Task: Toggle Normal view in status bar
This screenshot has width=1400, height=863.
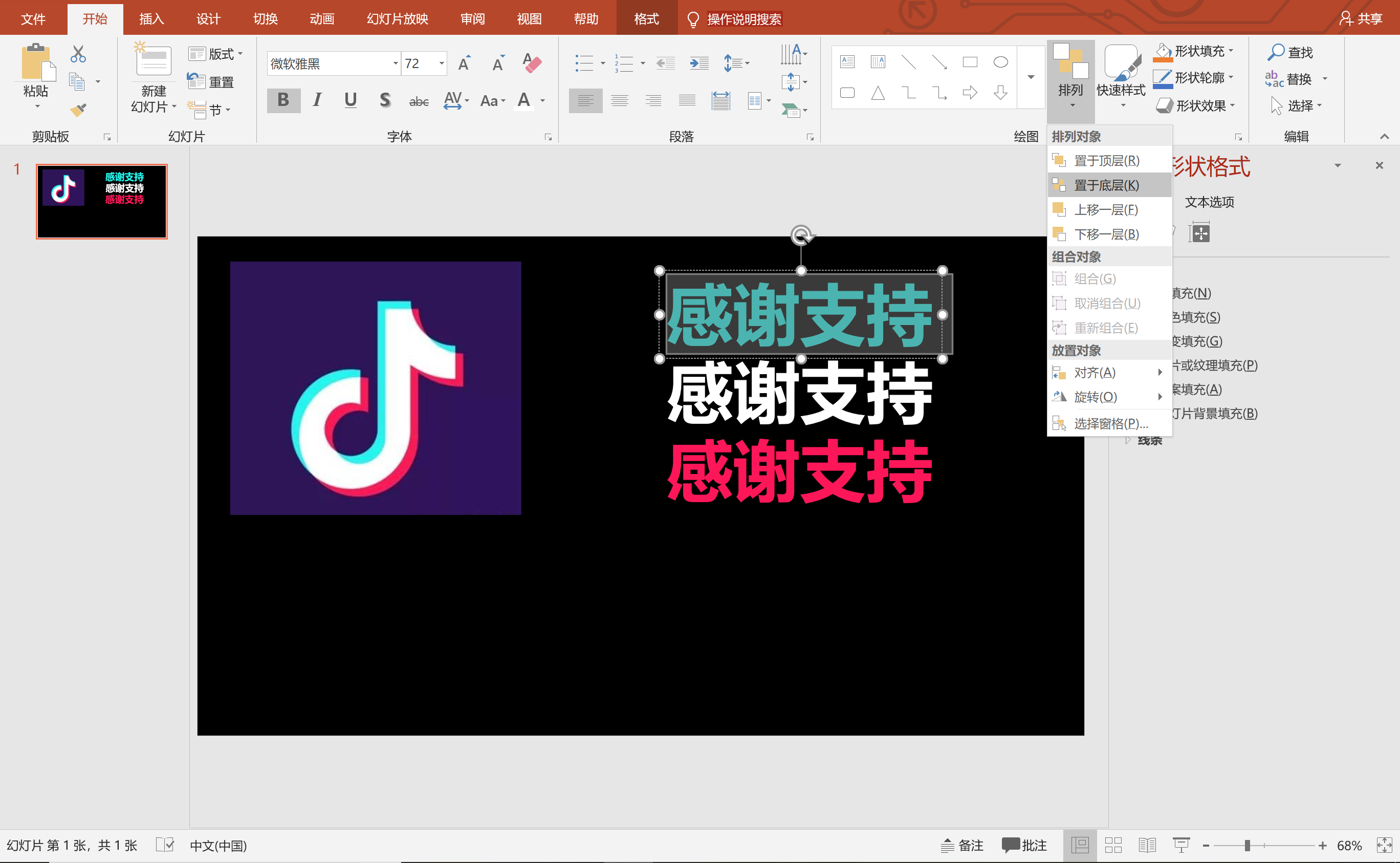Action: (1079, 845)
